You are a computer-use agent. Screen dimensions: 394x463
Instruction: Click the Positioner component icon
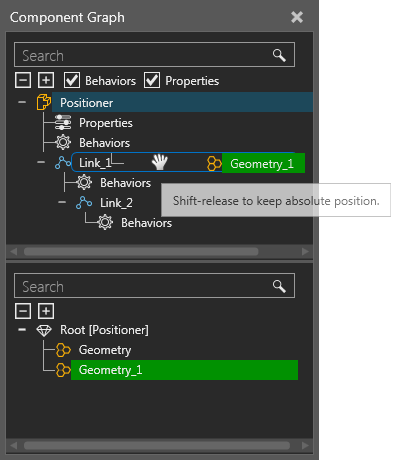click(x=44, y=102)
